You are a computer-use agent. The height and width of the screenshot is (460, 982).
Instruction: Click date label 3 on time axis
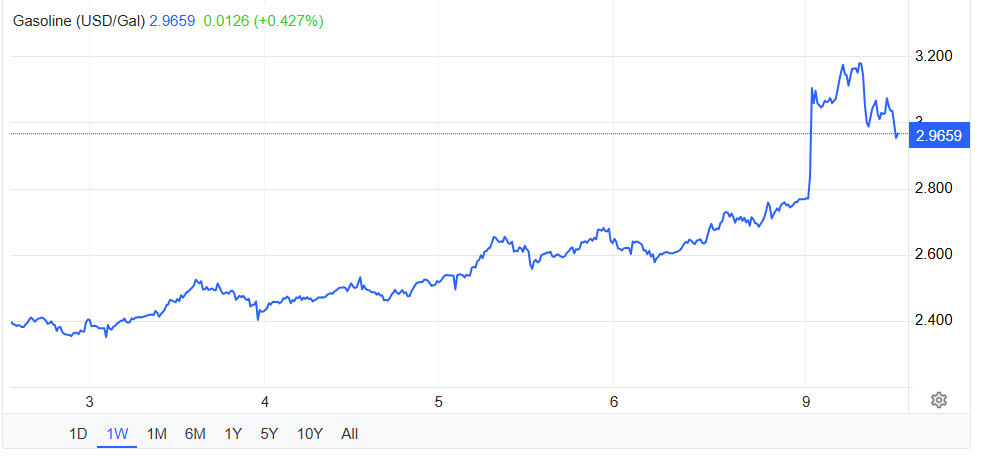89,401
